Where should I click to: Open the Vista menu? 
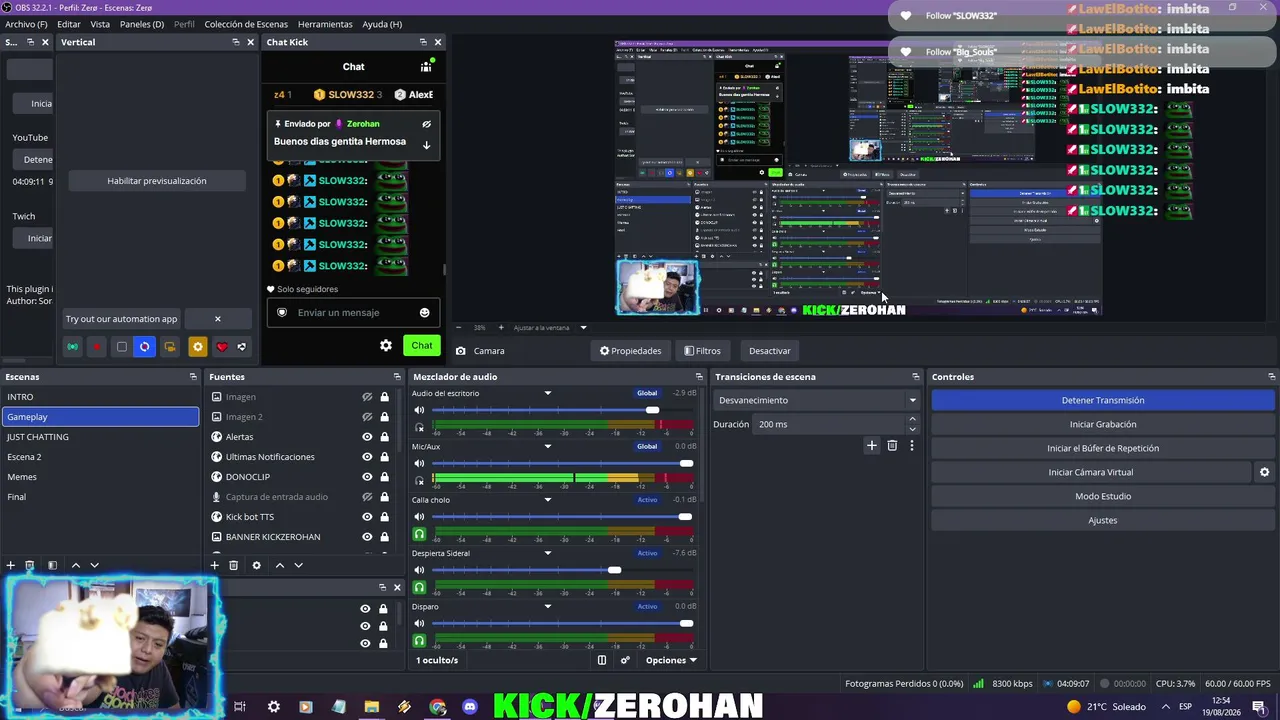[100, 24]
